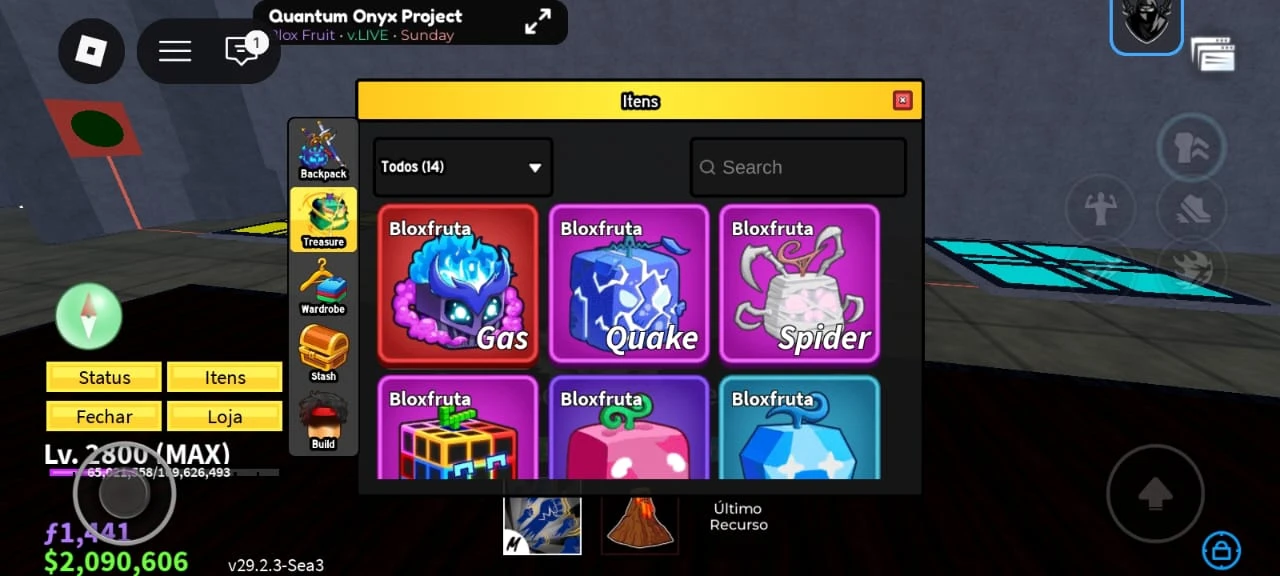Open the Loja shop button
1280x576 pixels.
[225, 416]
